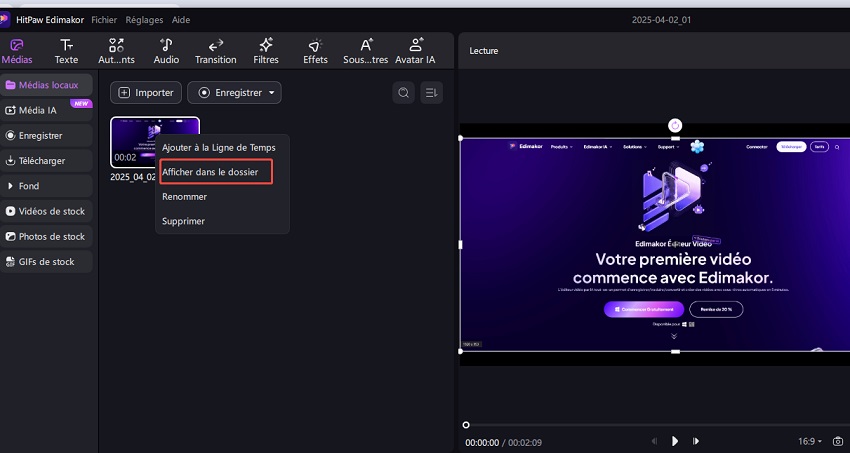Open the Filtres tab
The width and height of the screenshot is (850, 453).
coord(266,51)
